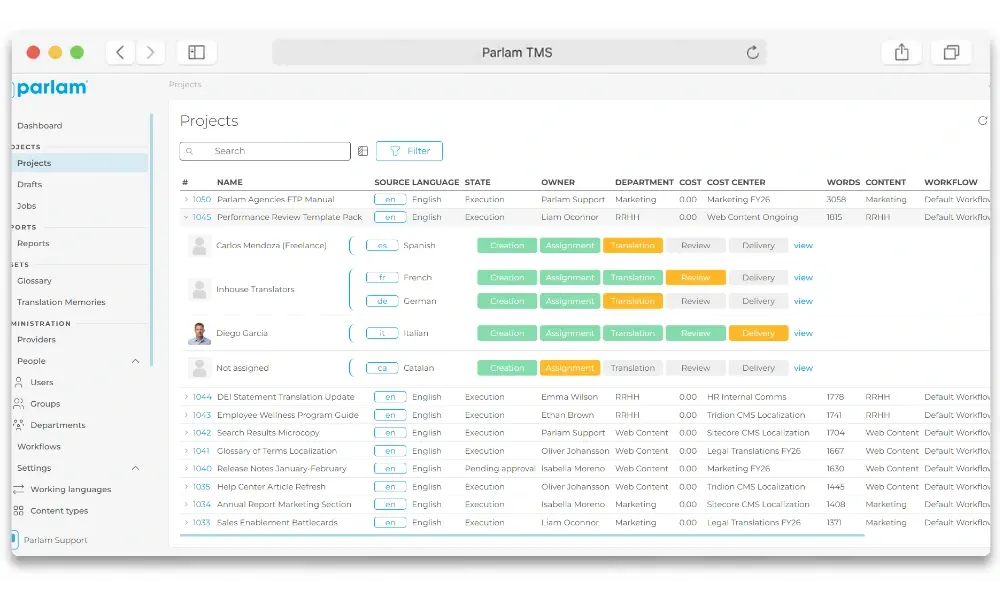Open the browser share icon
This screenshot has height=600, width=1000.
(x=901, y=52)
